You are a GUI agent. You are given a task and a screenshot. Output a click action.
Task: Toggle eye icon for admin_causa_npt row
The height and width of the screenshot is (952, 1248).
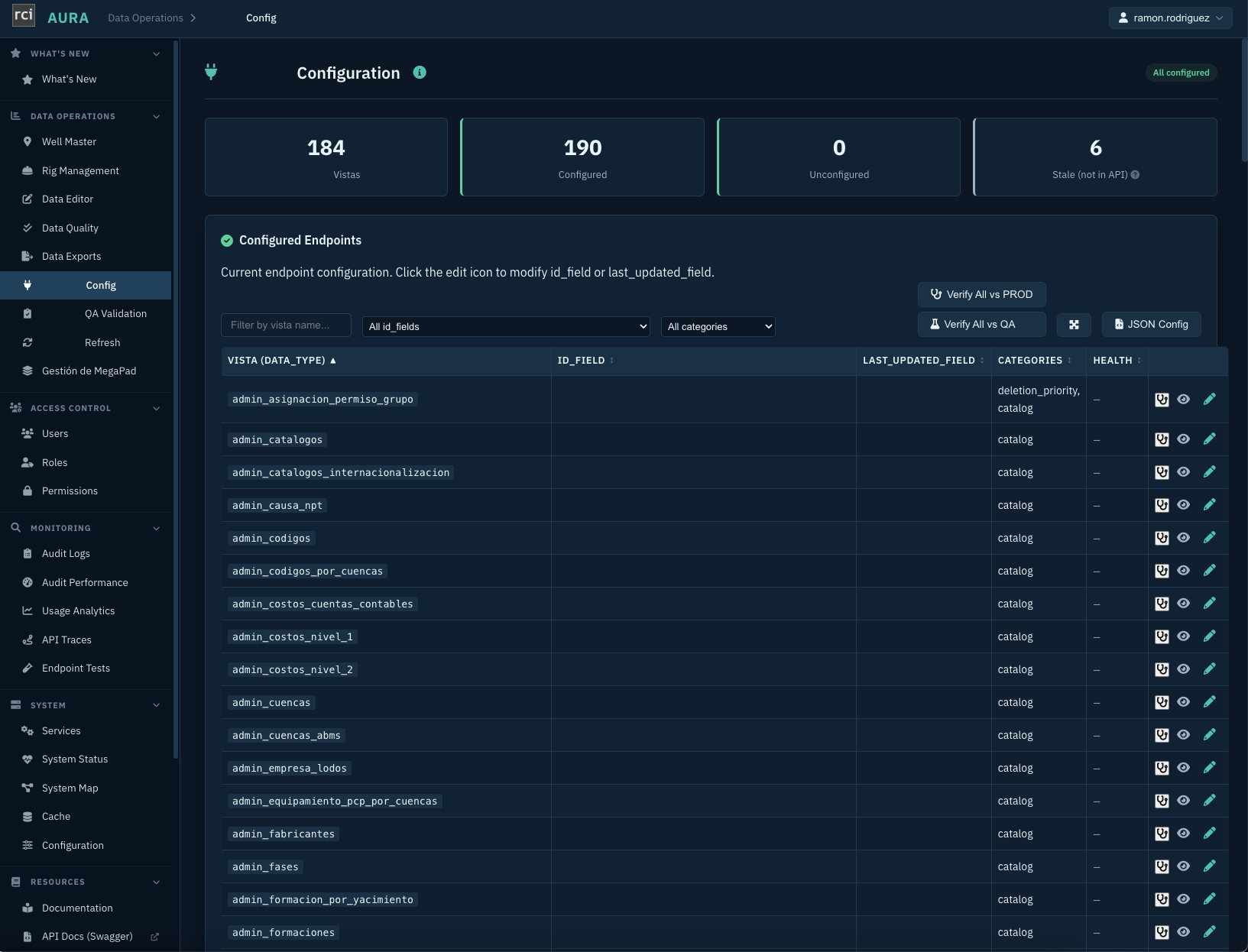[x=1183, y=504]
